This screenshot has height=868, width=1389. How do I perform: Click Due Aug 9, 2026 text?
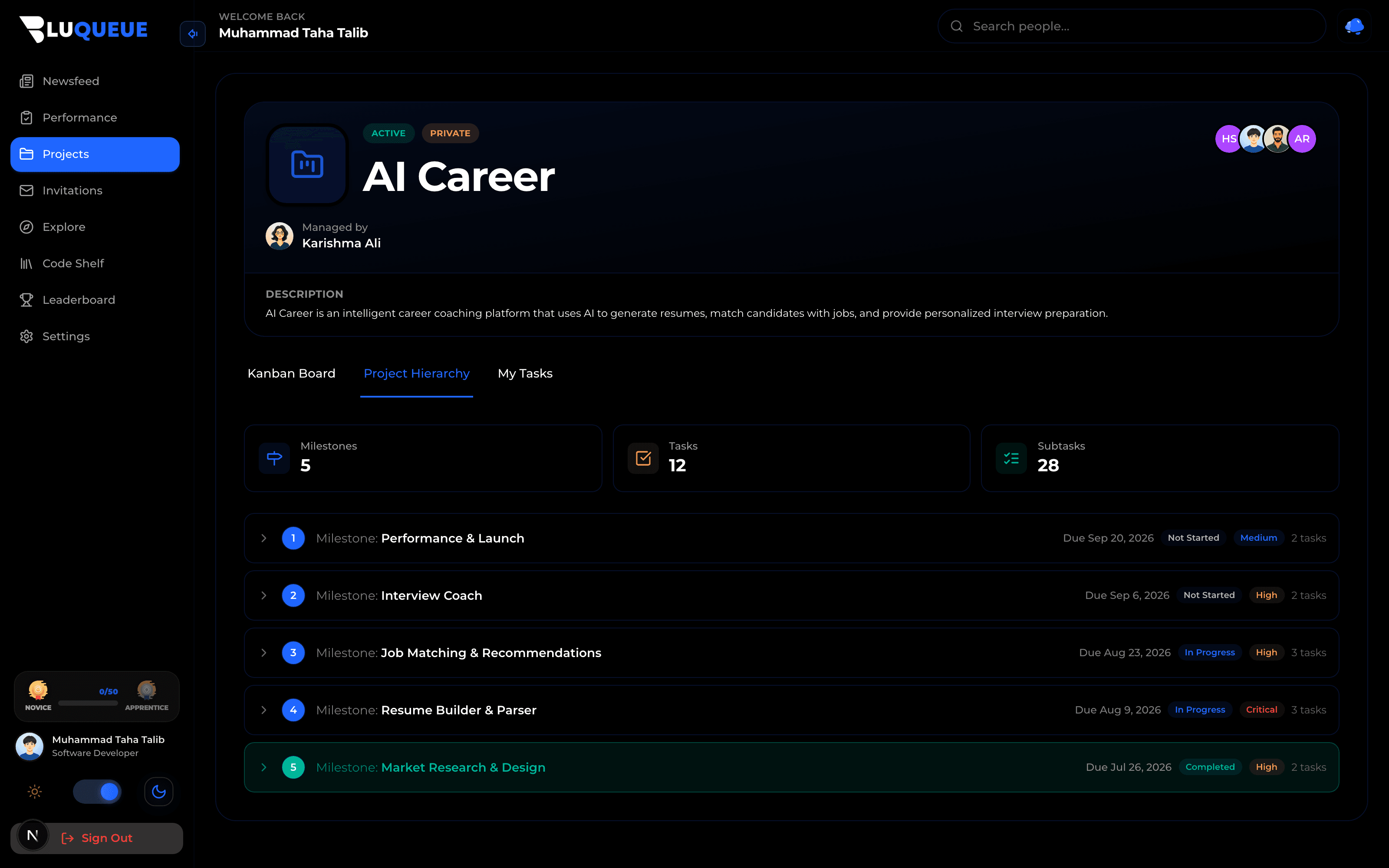[x=1118, y=710]
